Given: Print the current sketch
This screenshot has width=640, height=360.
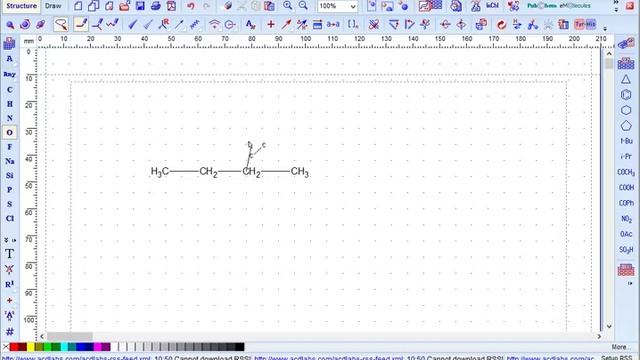Looking at the screenshot, I should click(x=156, y=6).
